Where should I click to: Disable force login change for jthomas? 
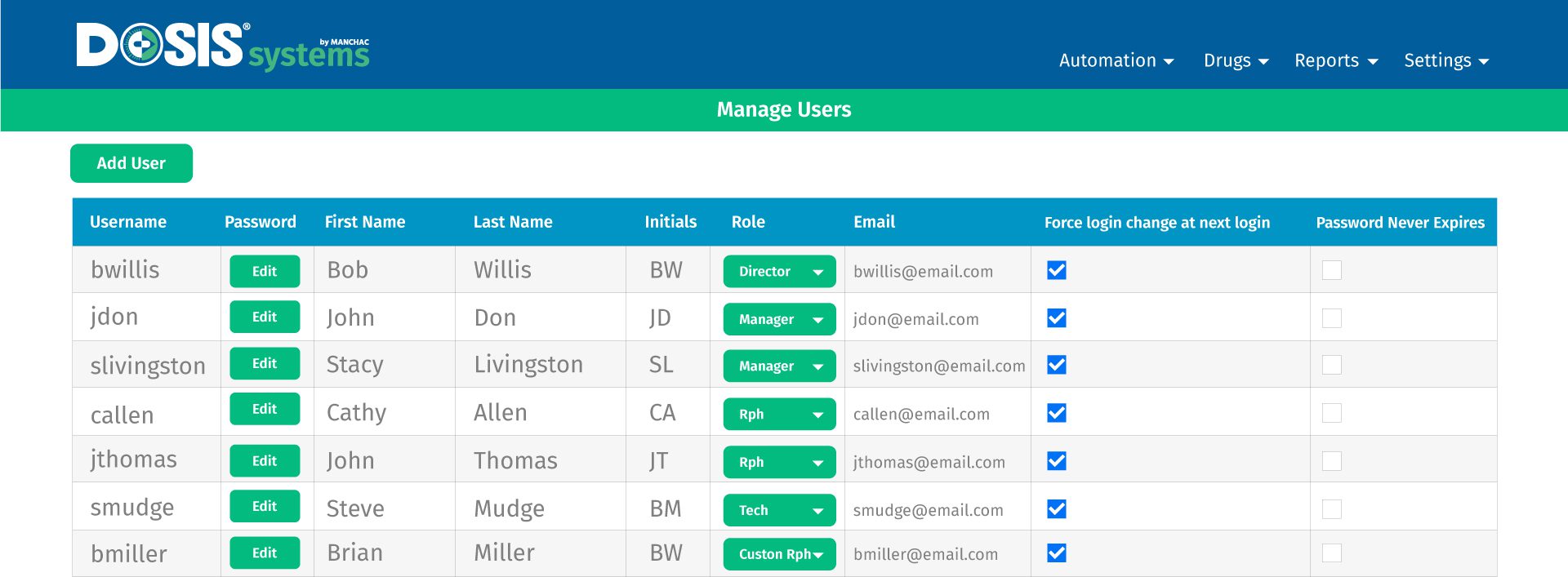[x=1057, y=461]
